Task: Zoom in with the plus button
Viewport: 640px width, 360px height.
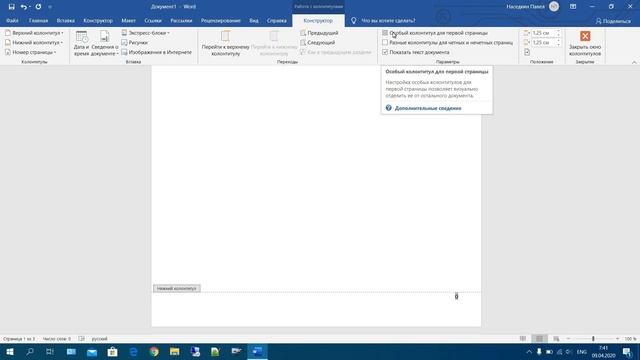Action: pos(617,339)
